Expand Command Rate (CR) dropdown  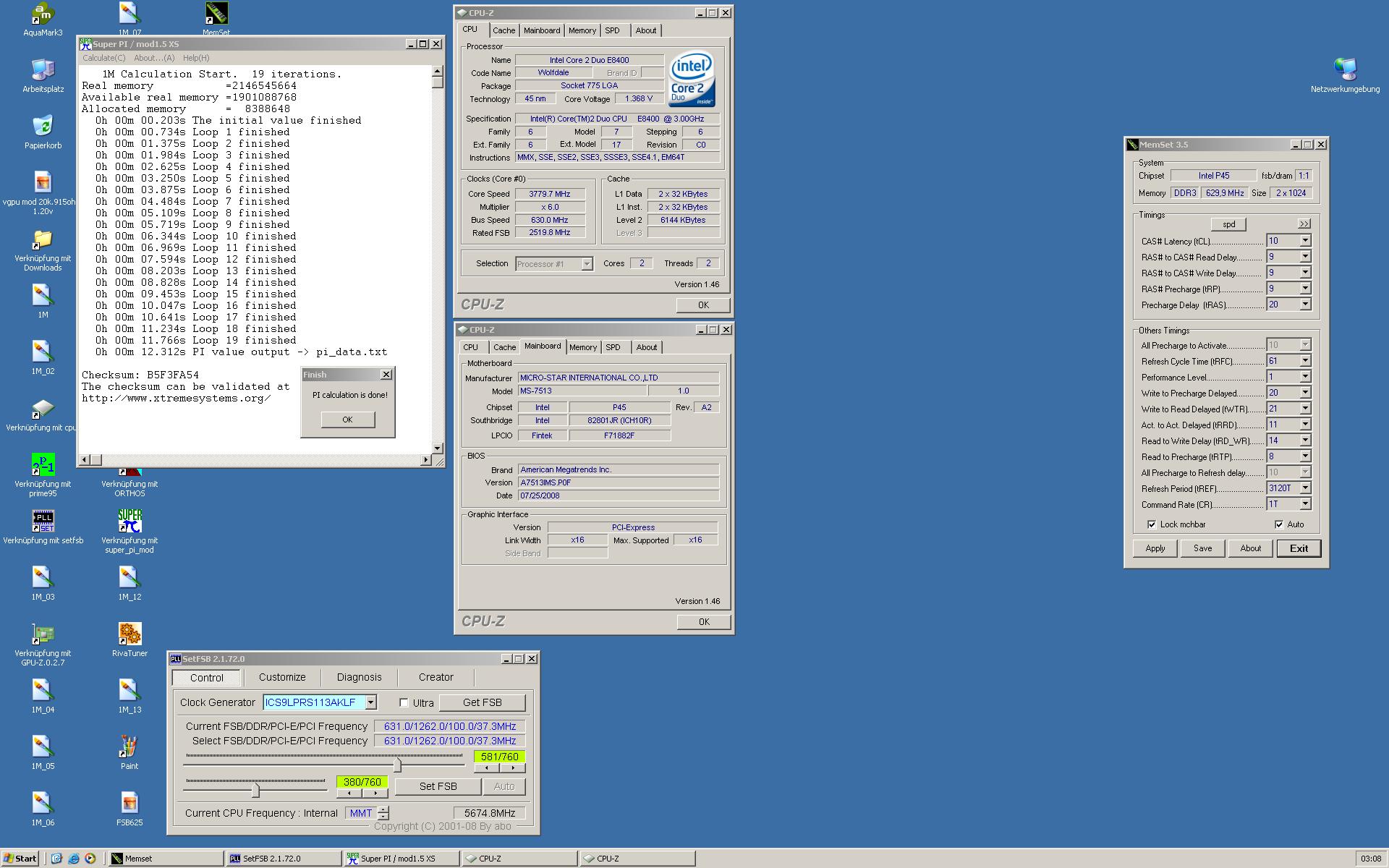(1305, 504)
